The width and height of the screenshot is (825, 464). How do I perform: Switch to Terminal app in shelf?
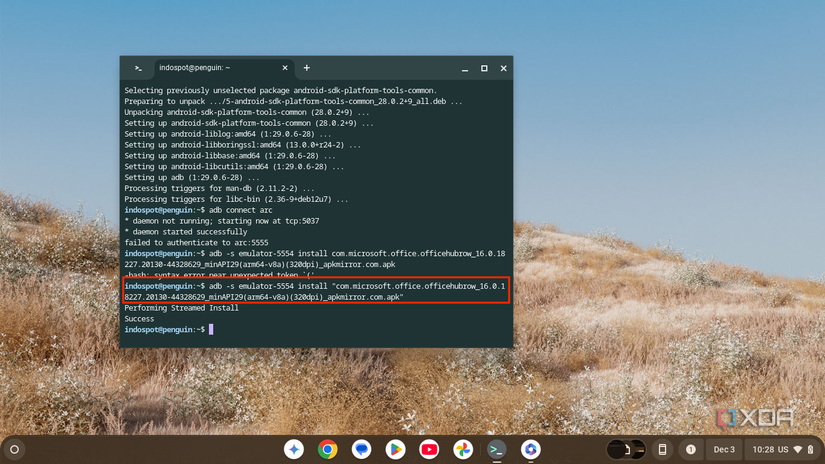497,449
